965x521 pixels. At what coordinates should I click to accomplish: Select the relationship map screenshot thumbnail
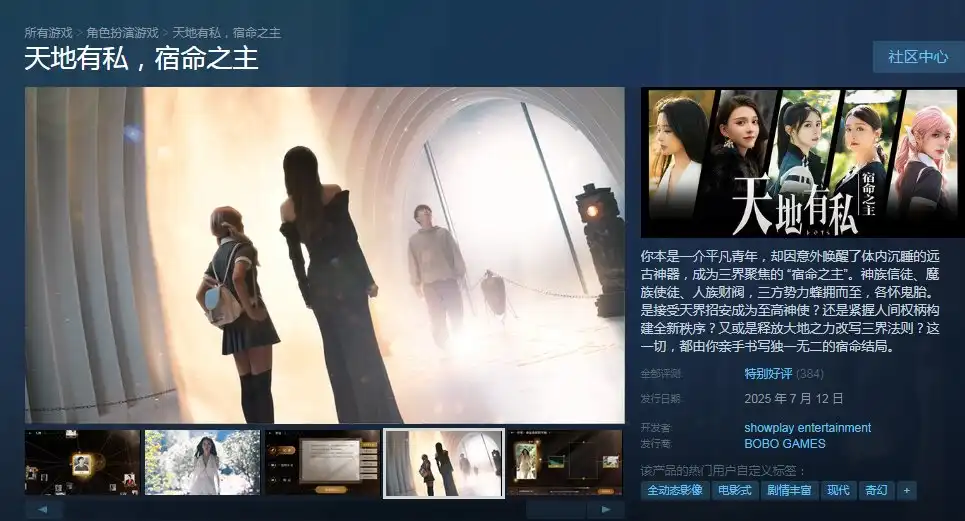pyautogui.click(x=82, y=463)
